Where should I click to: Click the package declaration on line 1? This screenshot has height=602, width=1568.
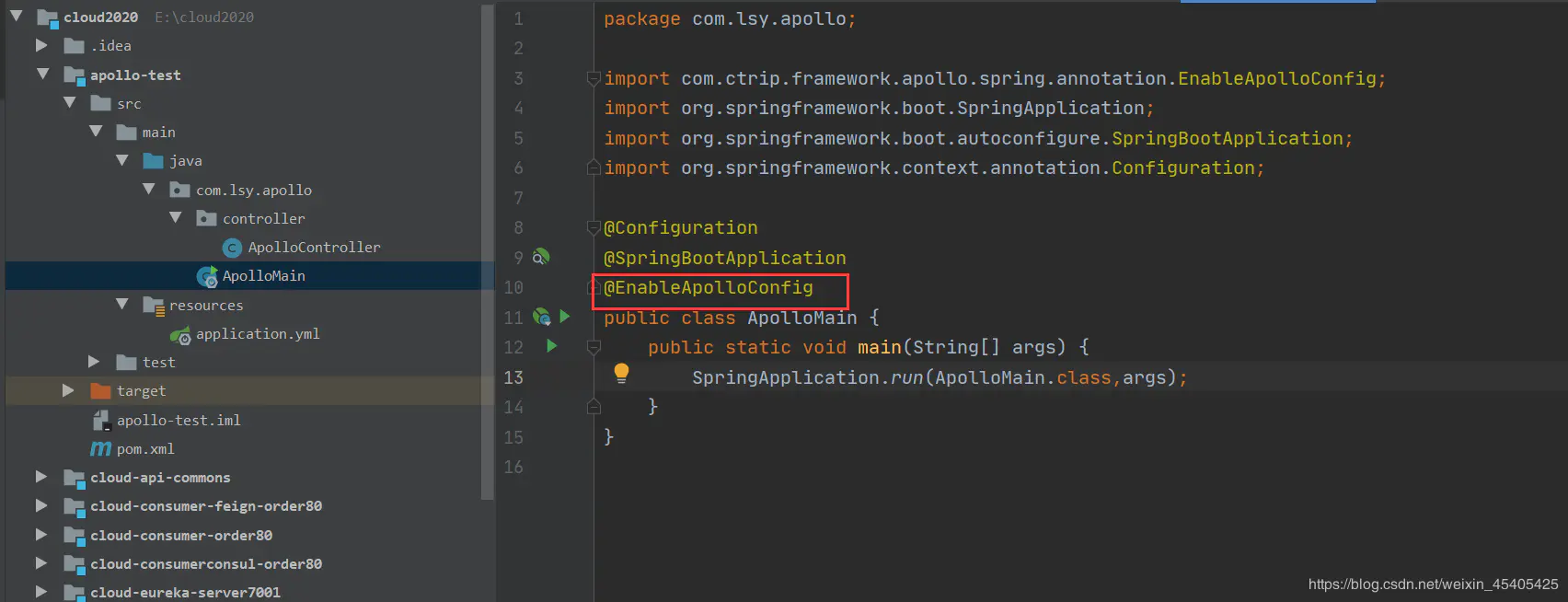(730, 18)
